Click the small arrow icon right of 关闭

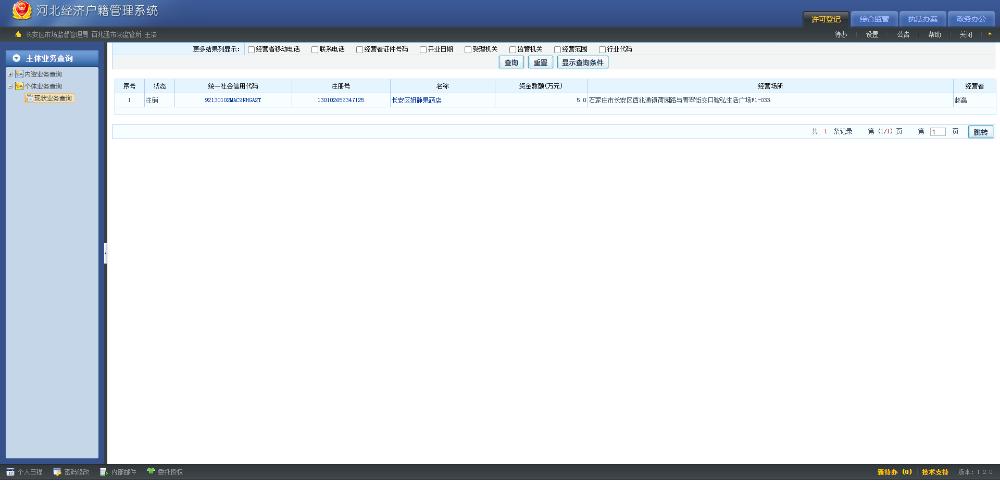tap(989, 34)
